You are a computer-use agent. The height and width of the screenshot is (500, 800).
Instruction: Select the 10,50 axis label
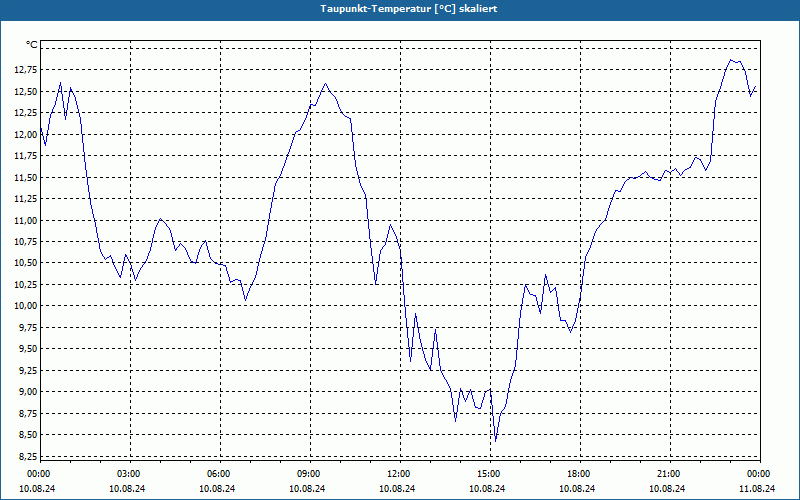point(26,263)
